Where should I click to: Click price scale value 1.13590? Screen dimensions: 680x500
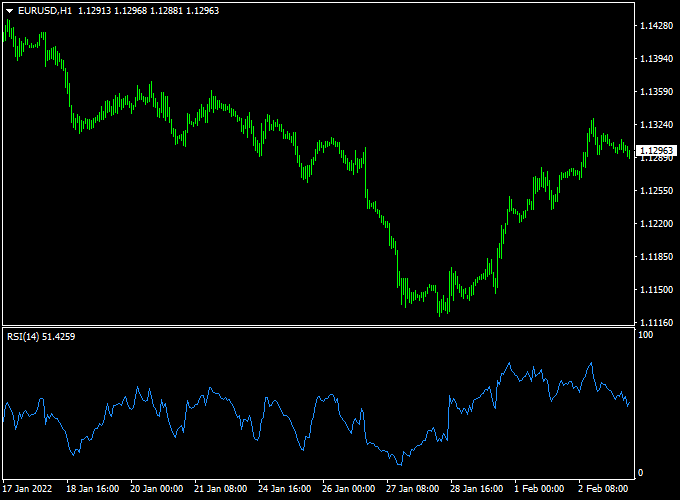pos(657,92)
